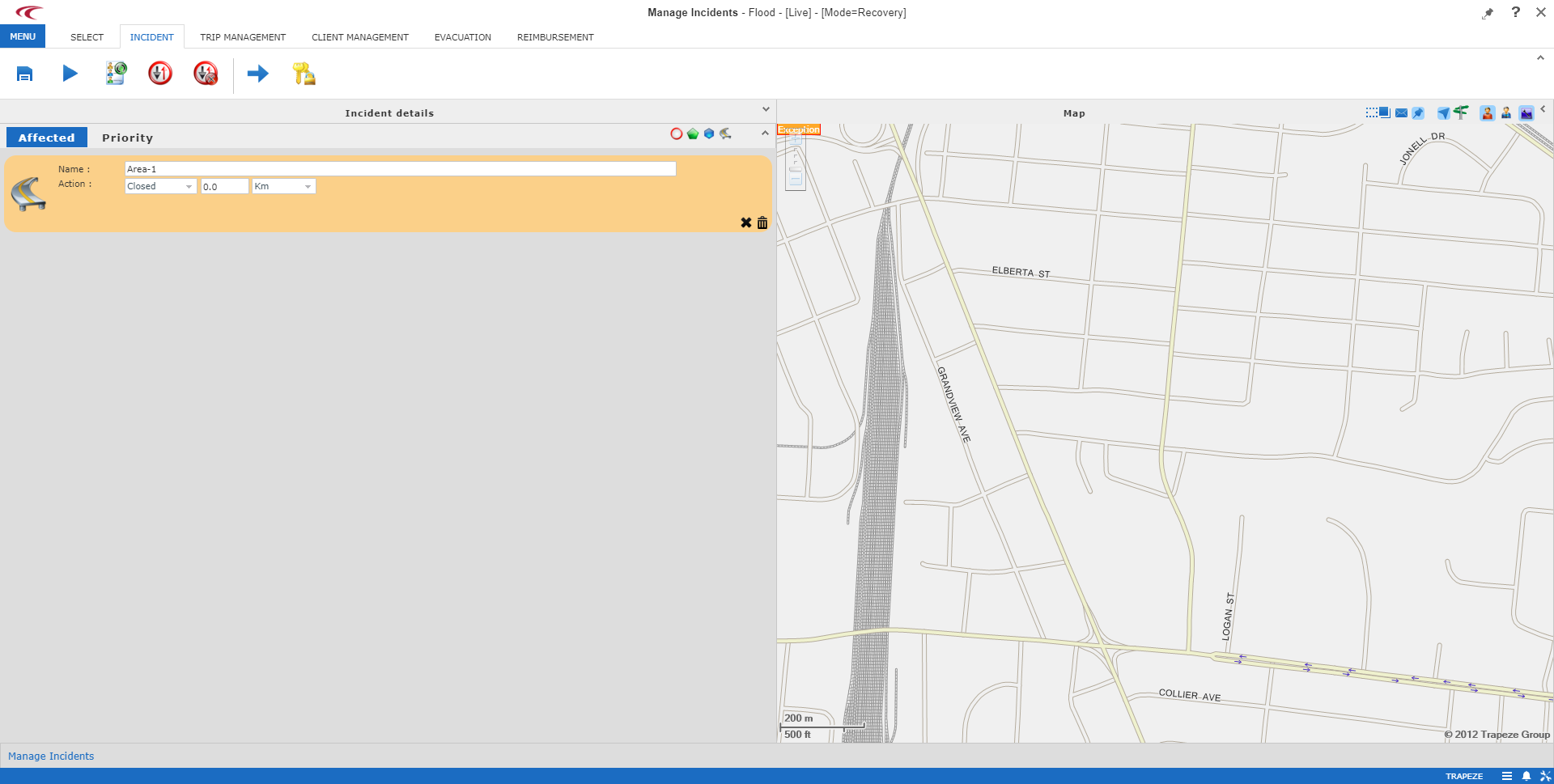Viewport: 1554px width, 784px height.
Task: Run the incident with the blue play icon
Action: point(70,74)
